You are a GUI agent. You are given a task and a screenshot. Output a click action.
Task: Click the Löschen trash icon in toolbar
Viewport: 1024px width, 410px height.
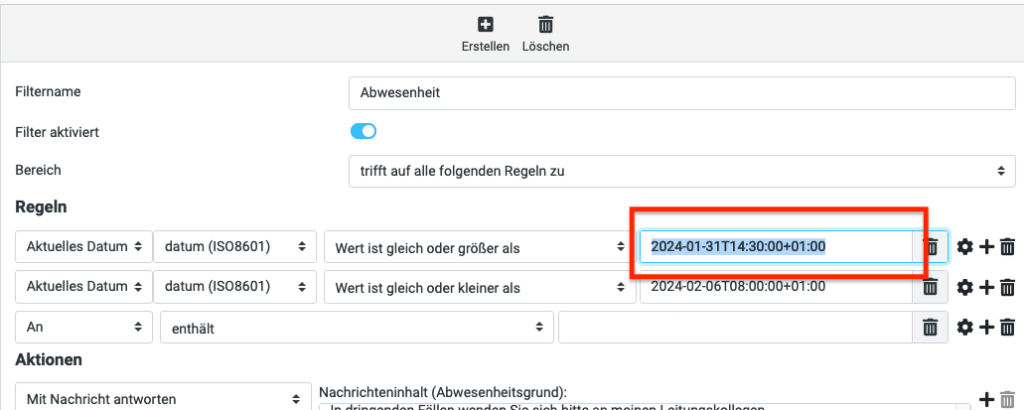point(545,24)
